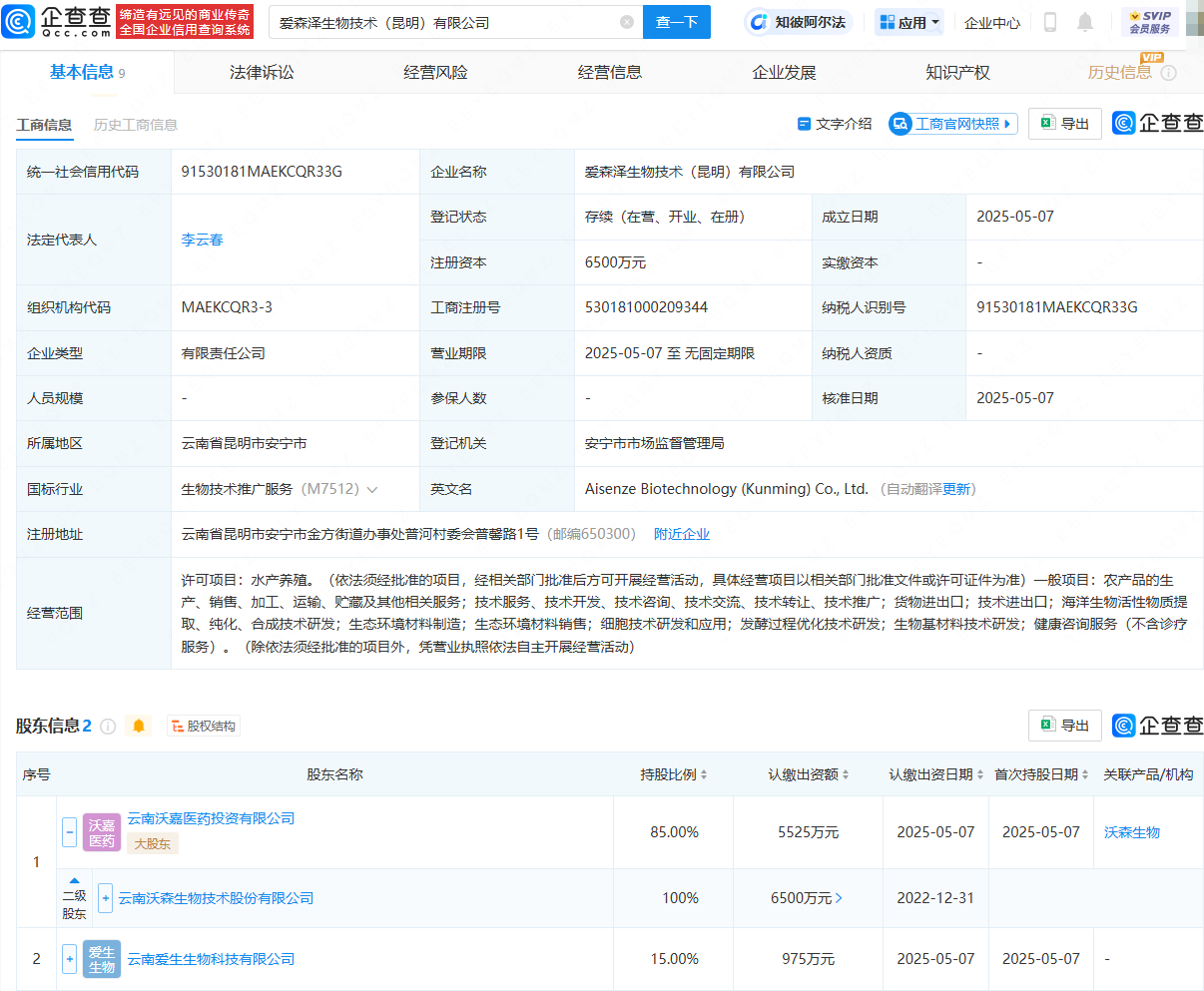This screenshot has width=1204, height=991.
Task: Open the 附近企业 link
Action: coord(682,534)
